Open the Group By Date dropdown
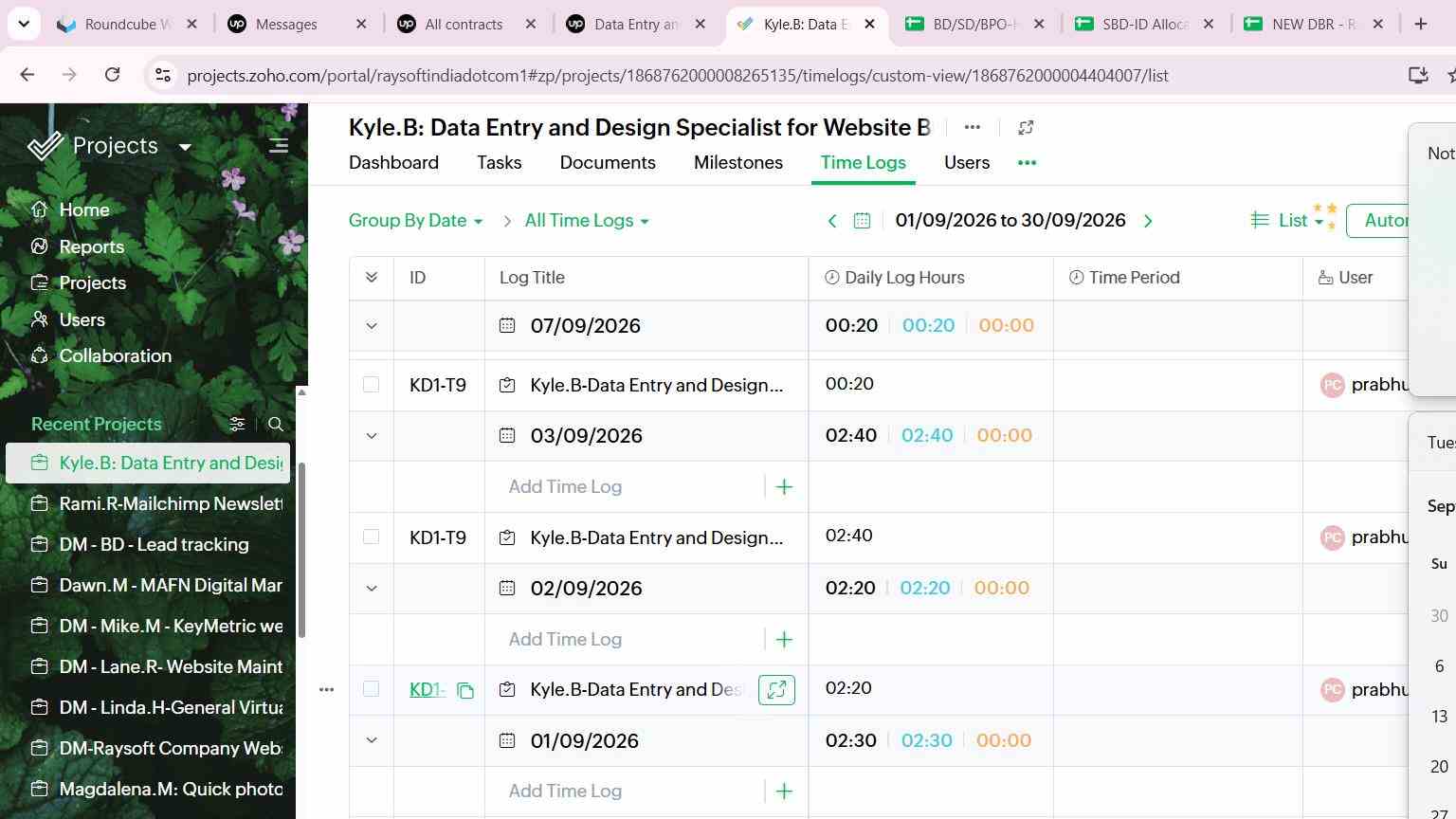1456x819 pixels. tap(416, 221)
